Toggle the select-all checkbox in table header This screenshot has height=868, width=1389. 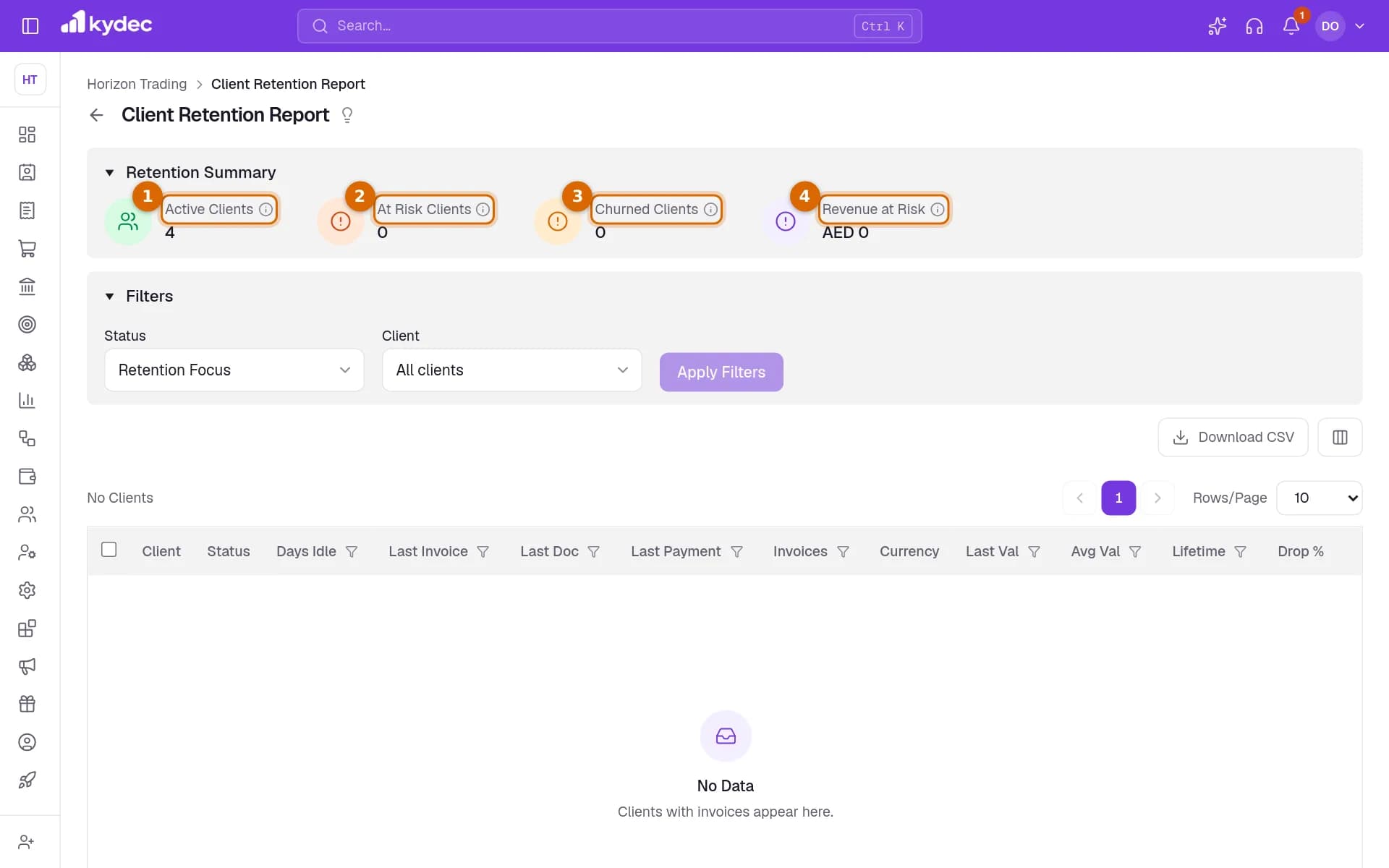pos(109,550)
